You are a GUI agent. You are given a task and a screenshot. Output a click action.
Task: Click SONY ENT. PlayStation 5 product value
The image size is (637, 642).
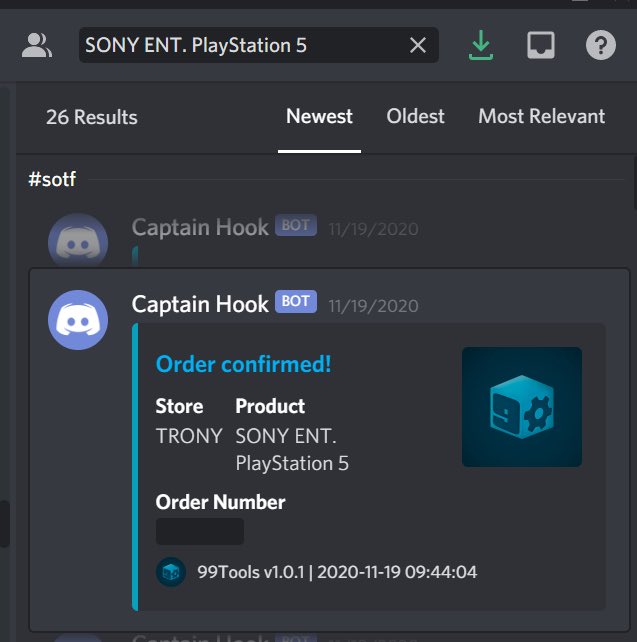[x=292, y=449]
